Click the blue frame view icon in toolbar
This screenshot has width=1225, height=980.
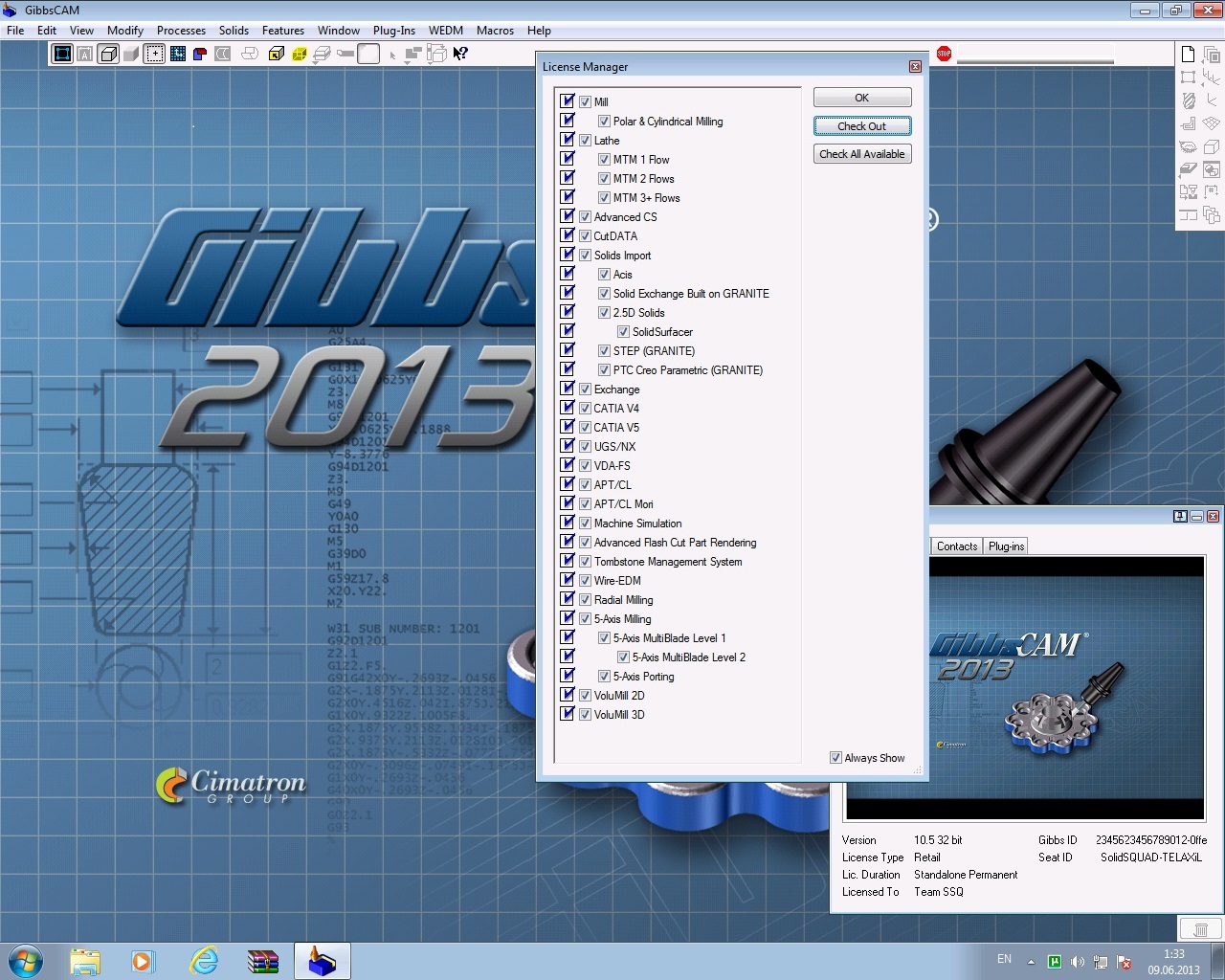62,54
